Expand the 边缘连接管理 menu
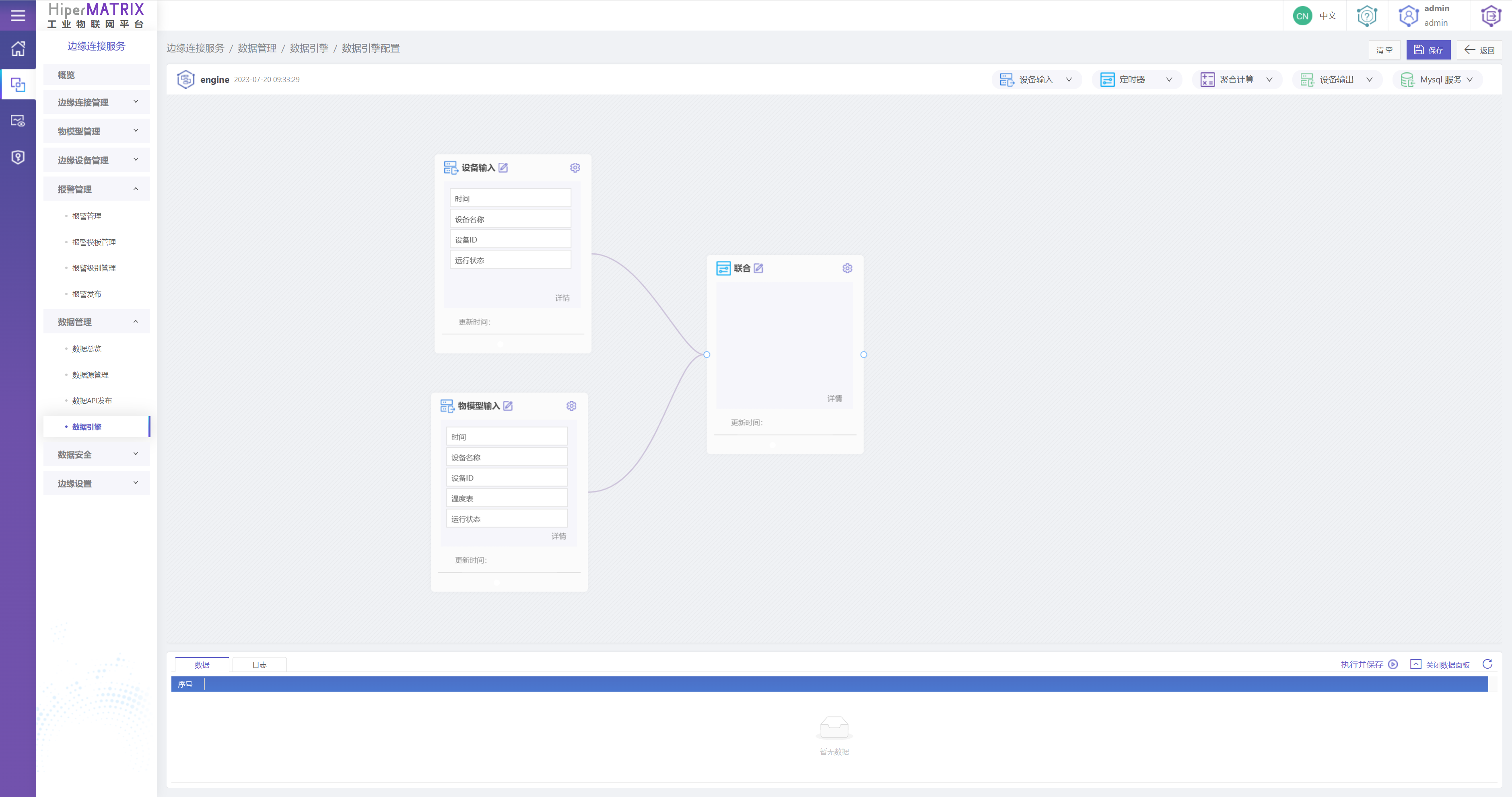The image size is (1512, 797). pos(96,102)
